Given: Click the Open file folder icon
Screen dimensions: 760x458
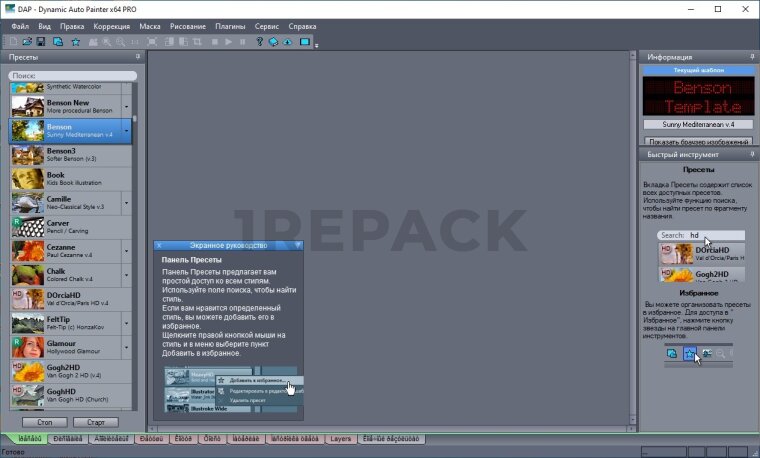Looking at the screenshot, I should 27,42.
